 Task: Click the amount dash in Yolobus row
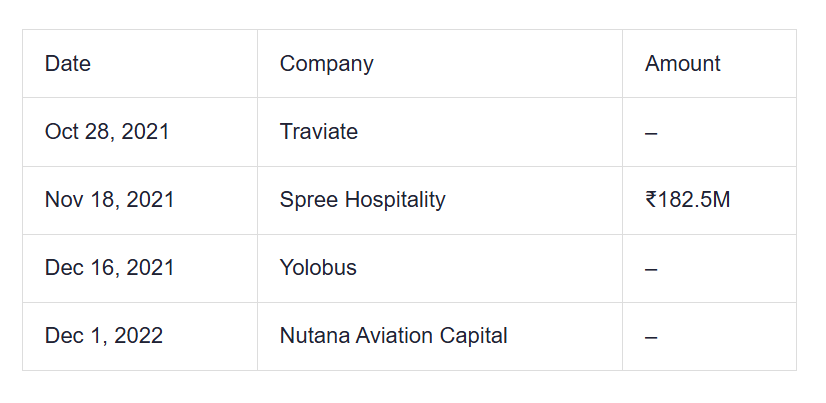tap(651, 269)
